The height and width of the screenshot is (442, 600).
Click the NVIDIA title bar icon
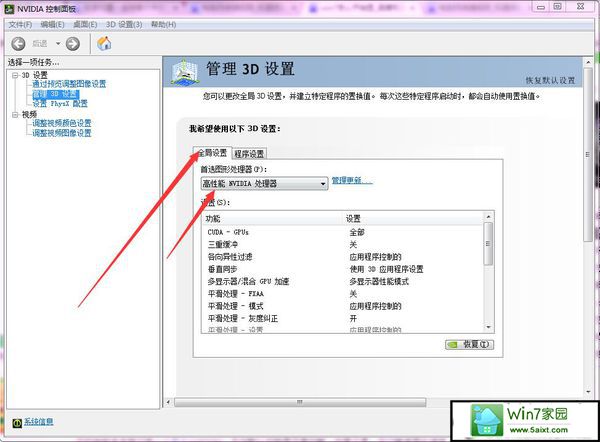pos(9,8)
